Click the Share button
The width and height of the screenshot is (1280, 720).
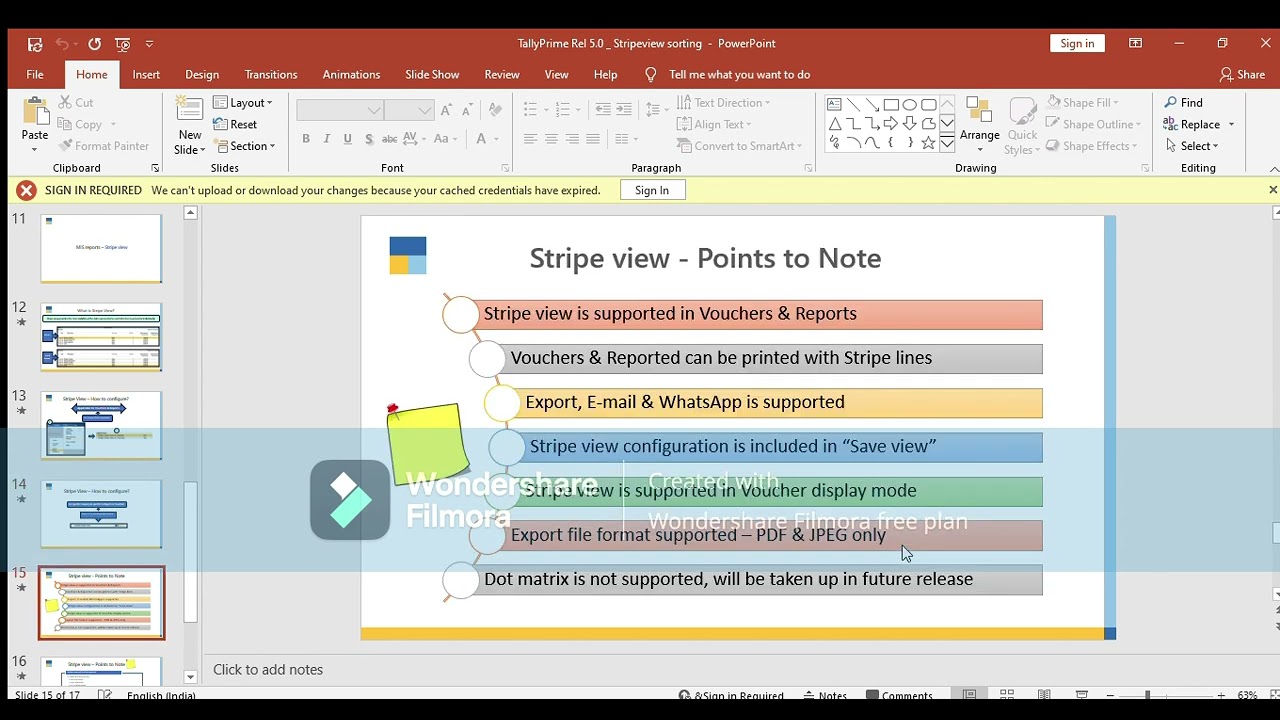1242,74
